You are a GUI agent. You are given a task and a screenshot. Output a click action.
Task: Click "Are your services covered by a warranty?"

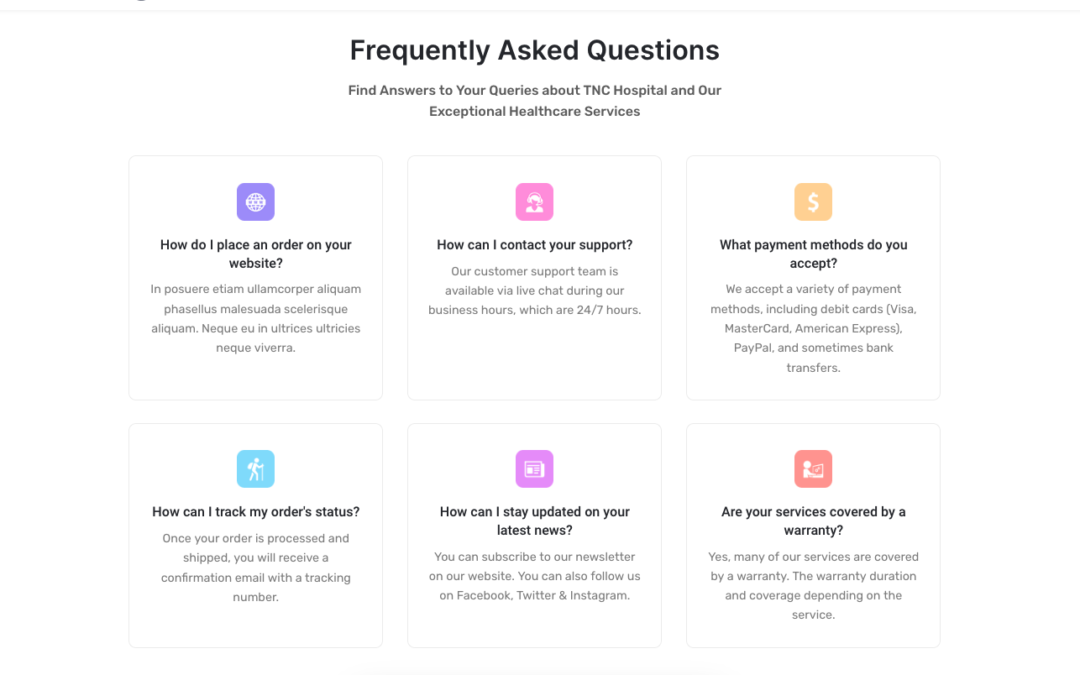click(813, 521)
